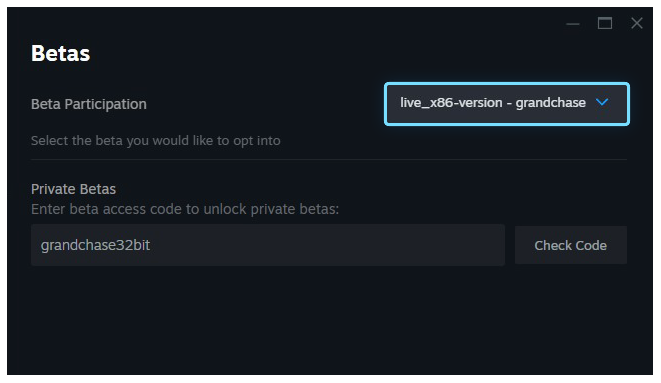Focus the beta access code input field

[268, 245]
